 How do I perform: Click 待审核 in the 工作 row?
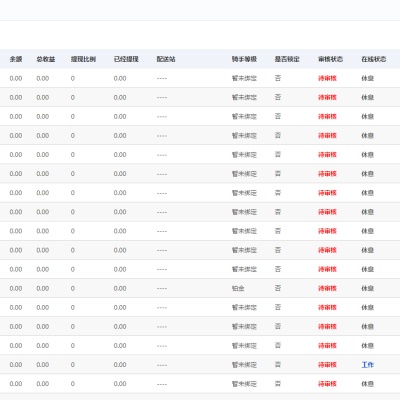point(327,364)
